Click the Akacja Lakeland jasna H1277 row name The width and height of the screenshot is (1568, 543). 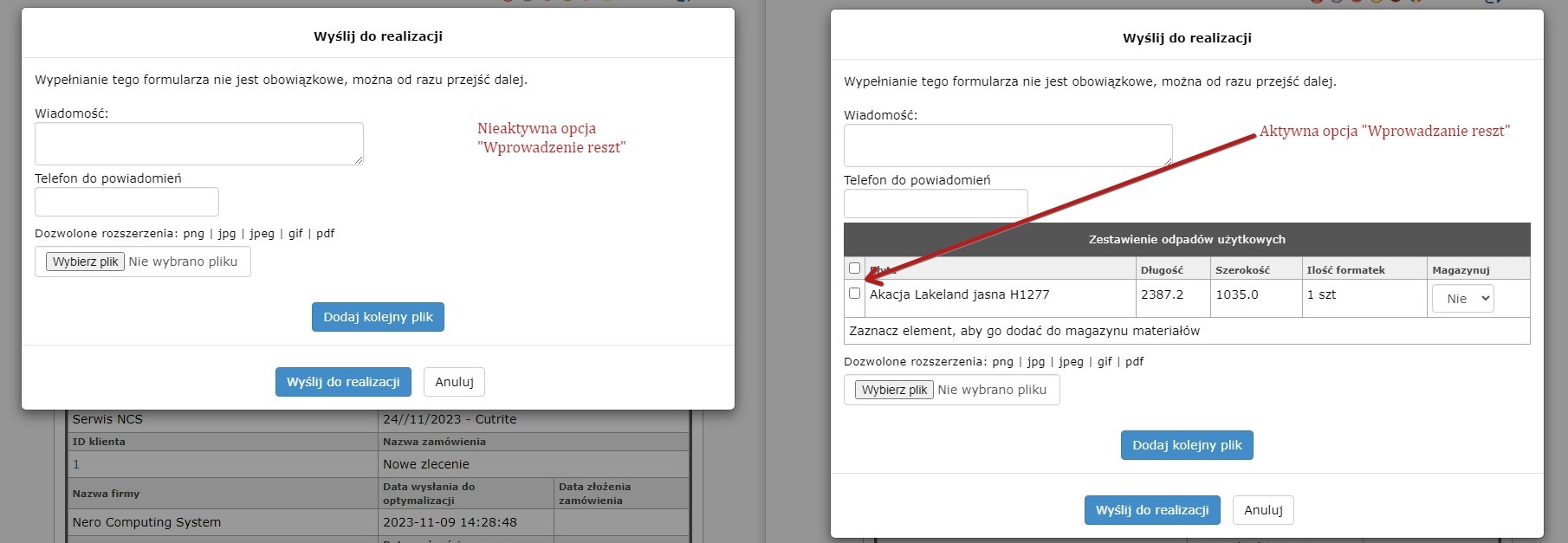tap(959, 294)
